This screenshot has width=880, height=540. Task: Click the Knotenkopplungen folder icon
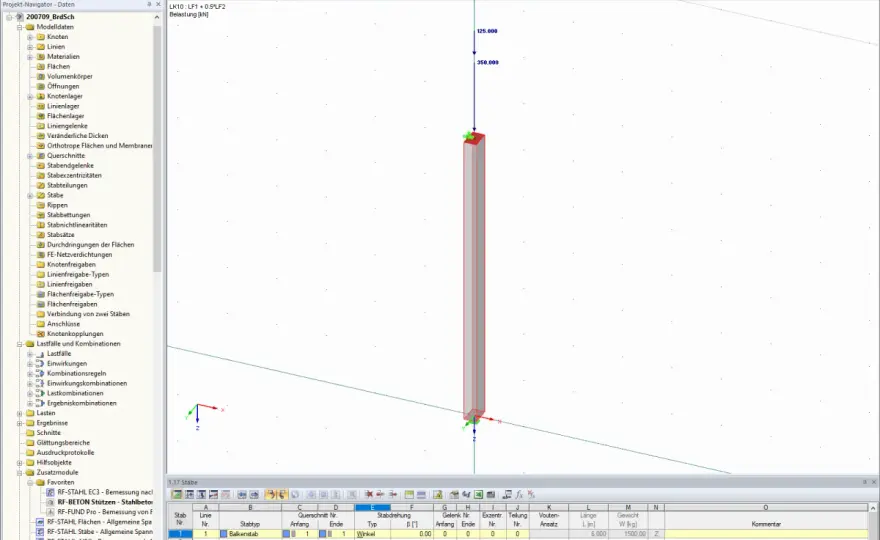tap(40, 334)
